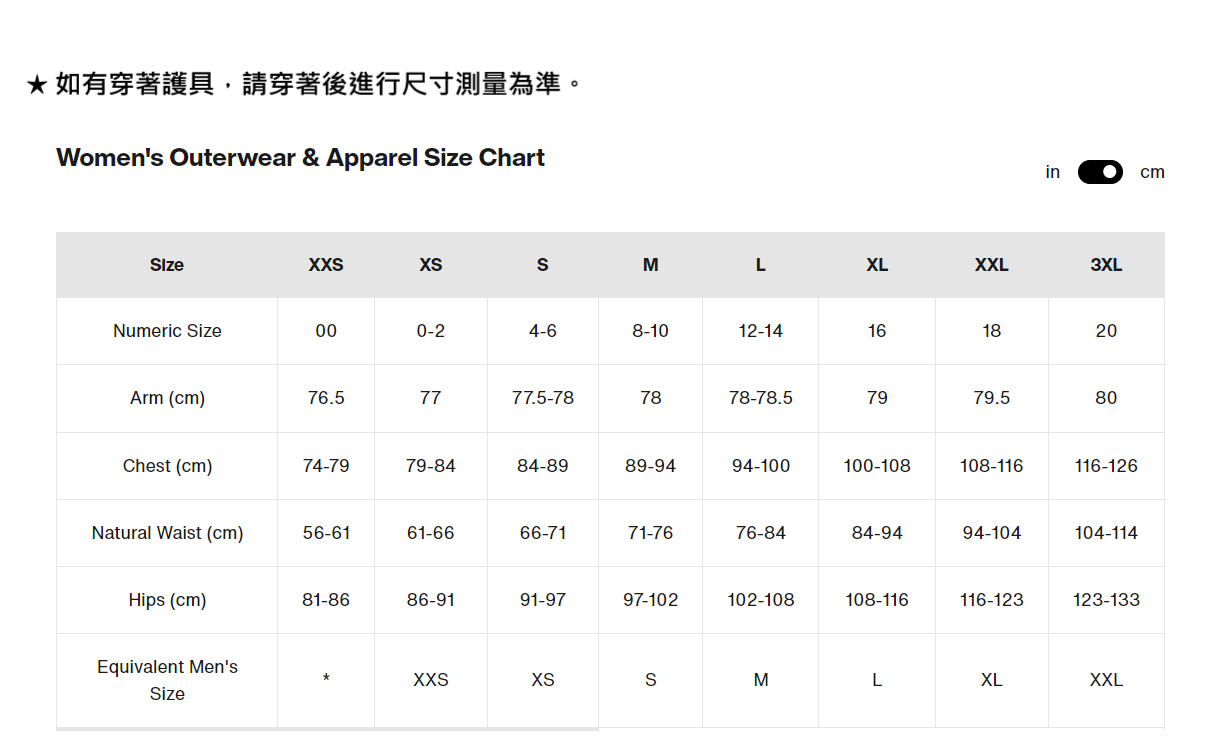1210x746 pixels.
Task: Click the 3XL size column header
Action: pos(1106,265)
